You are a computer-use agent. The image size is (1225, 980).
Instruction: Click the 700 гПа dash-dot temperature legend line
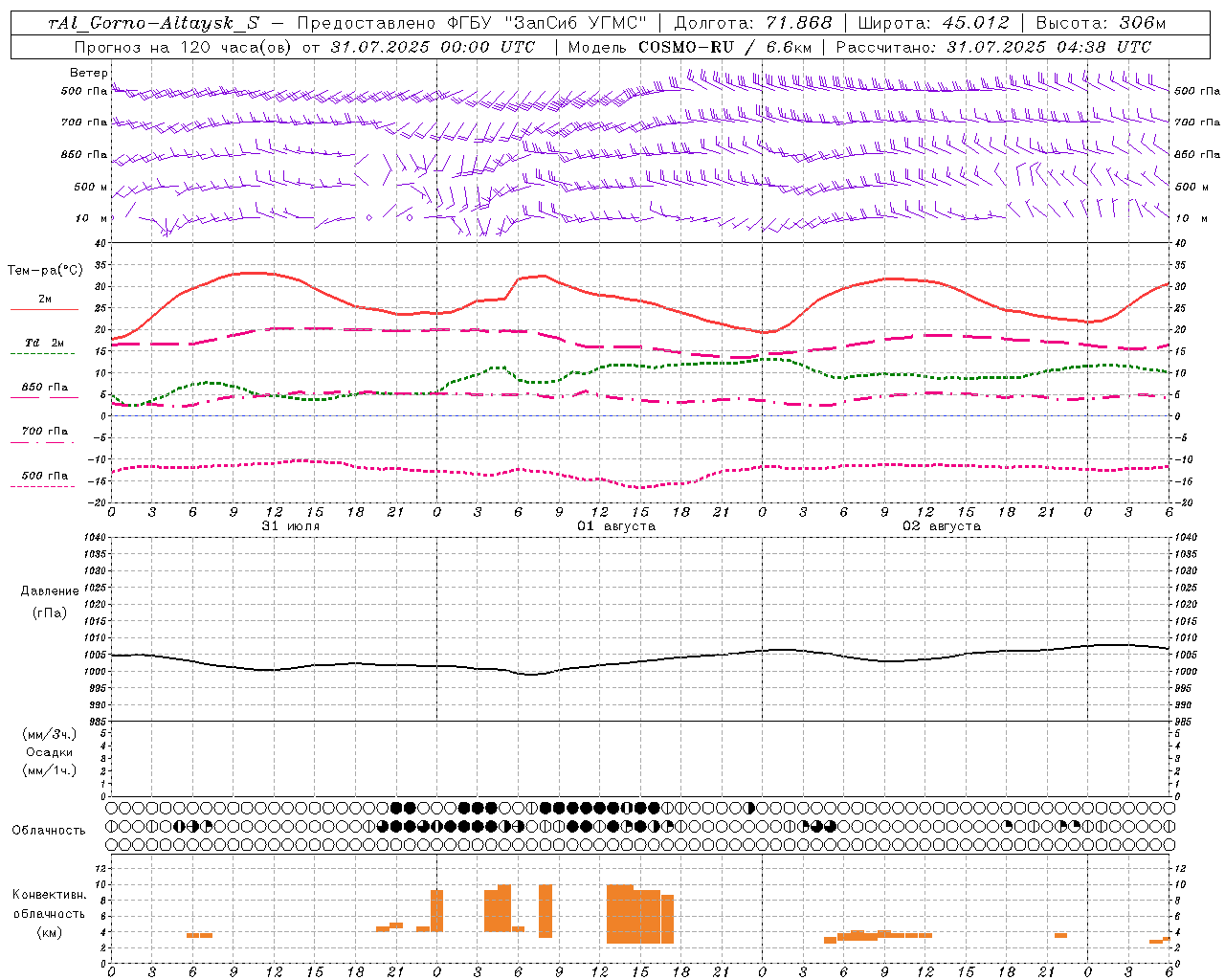click(44, 443)
